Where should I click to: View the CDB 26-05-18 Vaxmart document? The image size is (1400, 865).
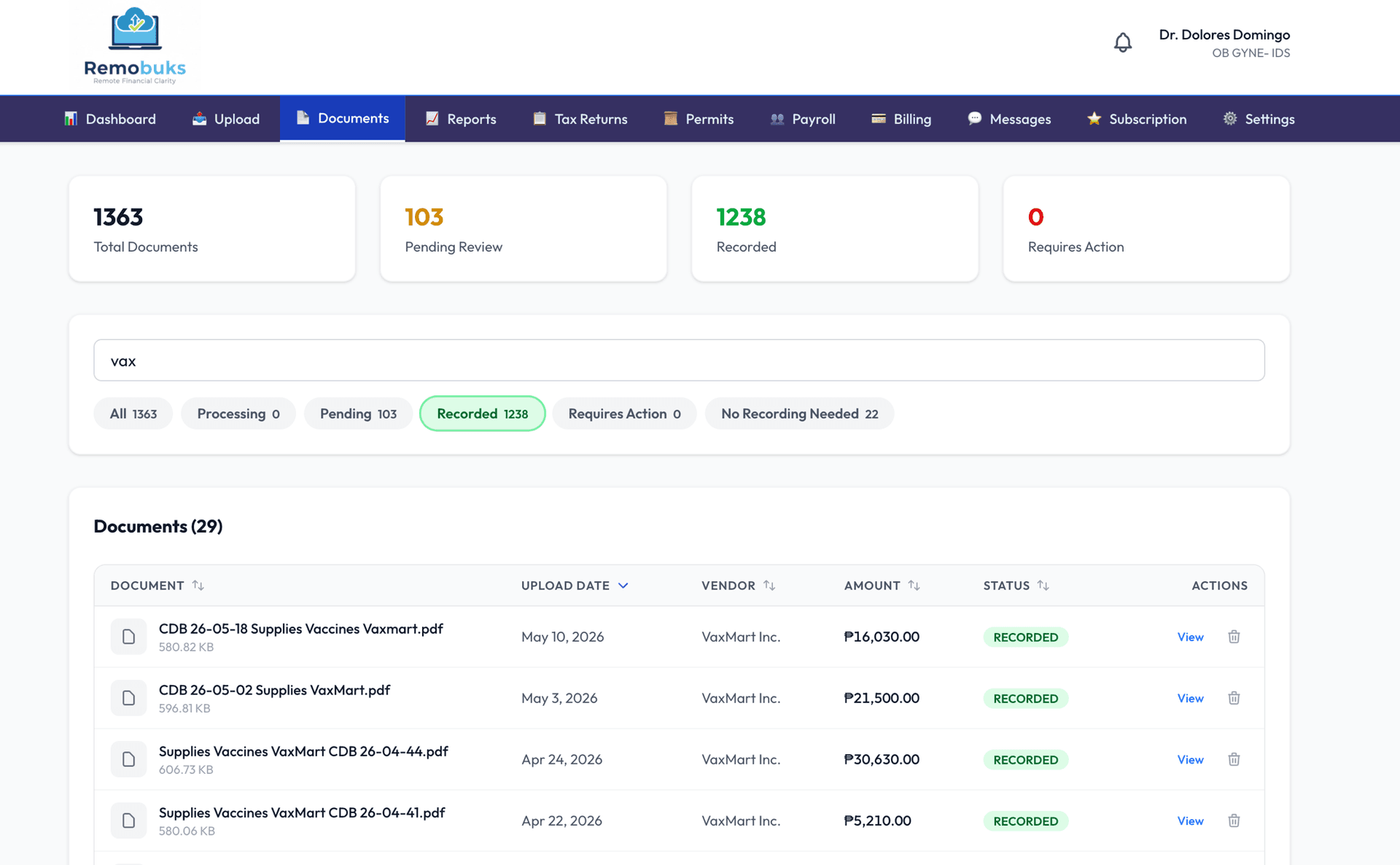pos(1190,637)
